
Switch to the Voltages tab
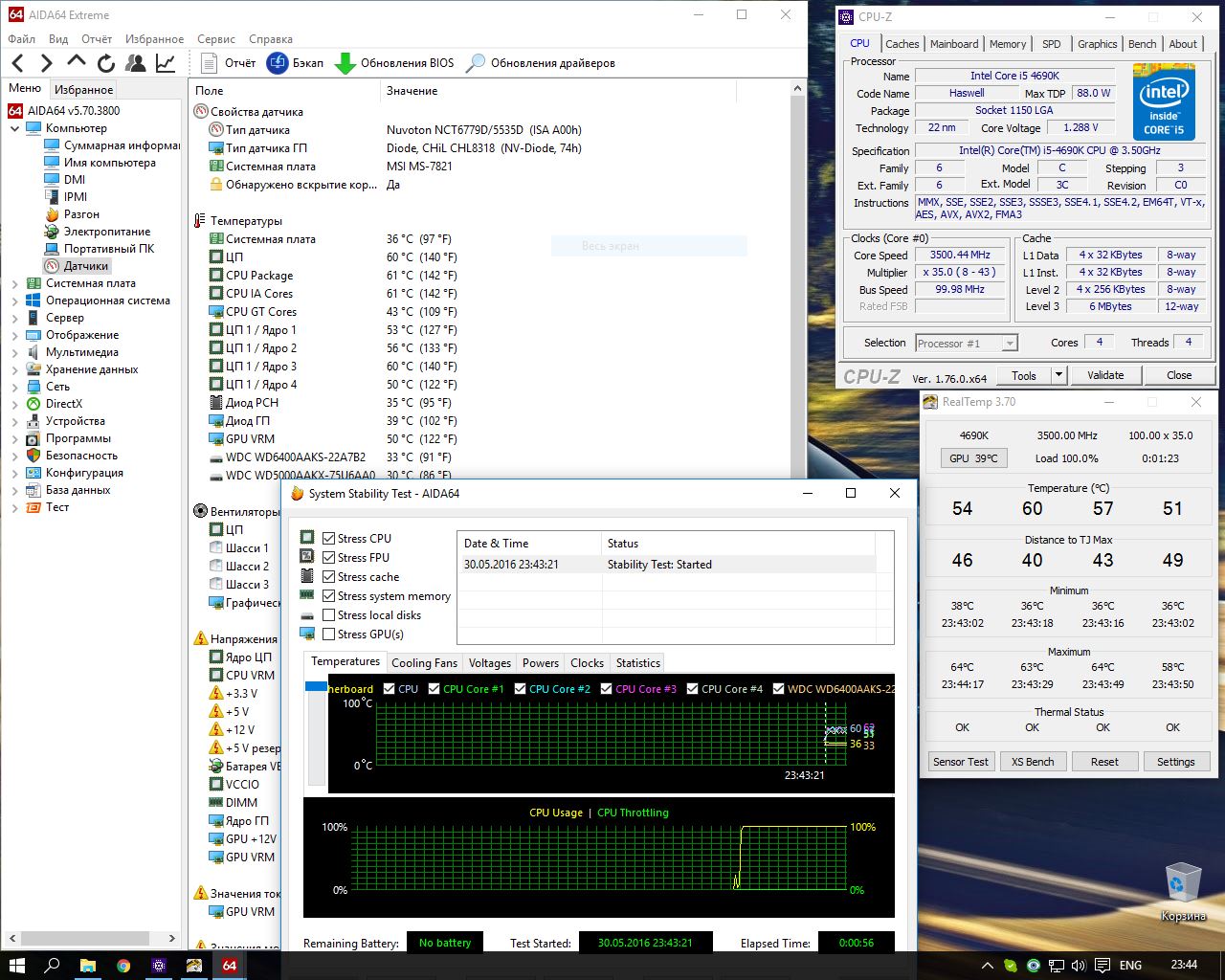tap(489, 663)
